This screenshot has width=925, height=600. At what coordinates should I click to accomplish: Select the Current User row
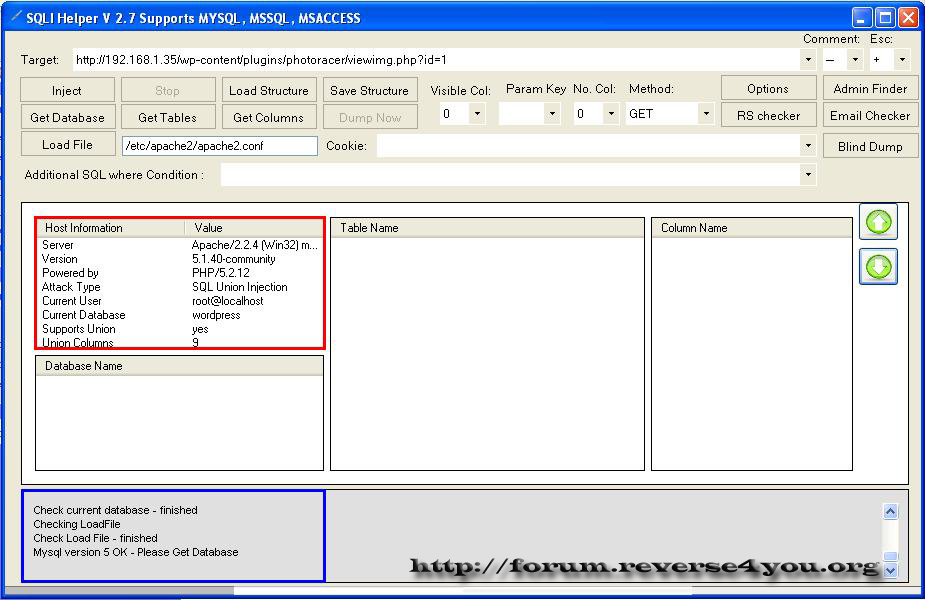tap(180, 301)
